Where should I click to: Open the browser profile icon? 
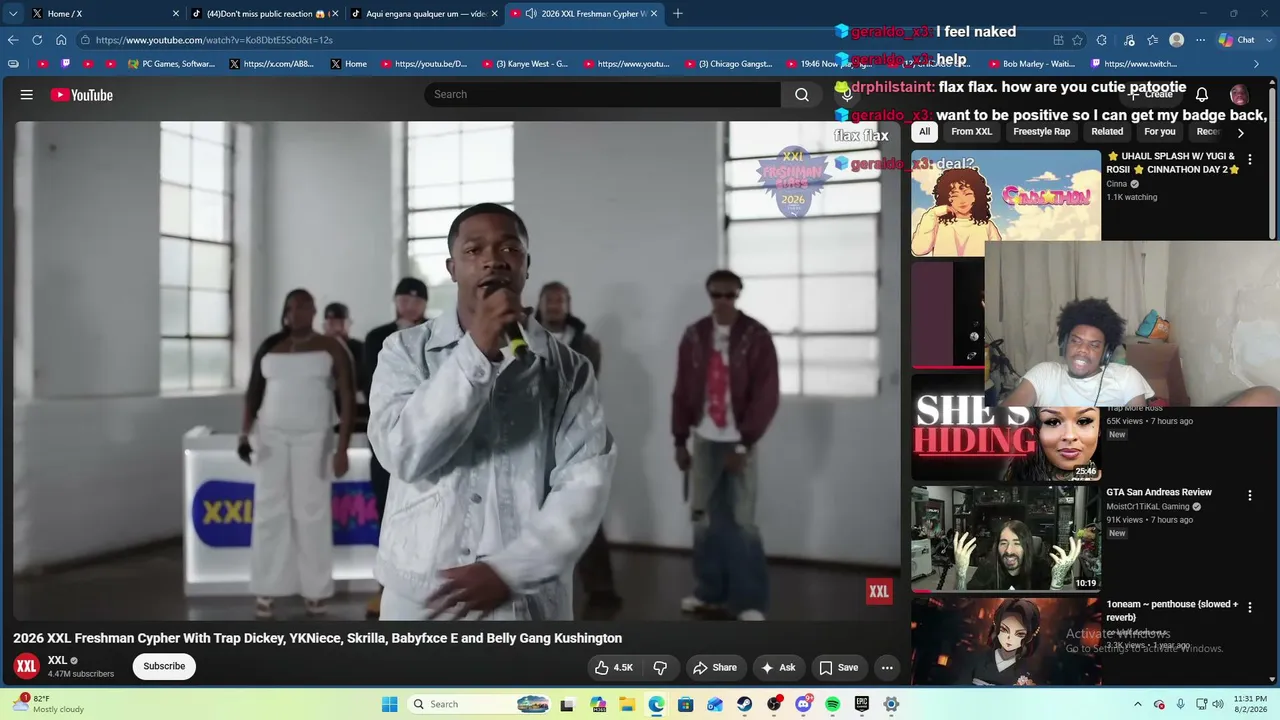(1177, 40)
